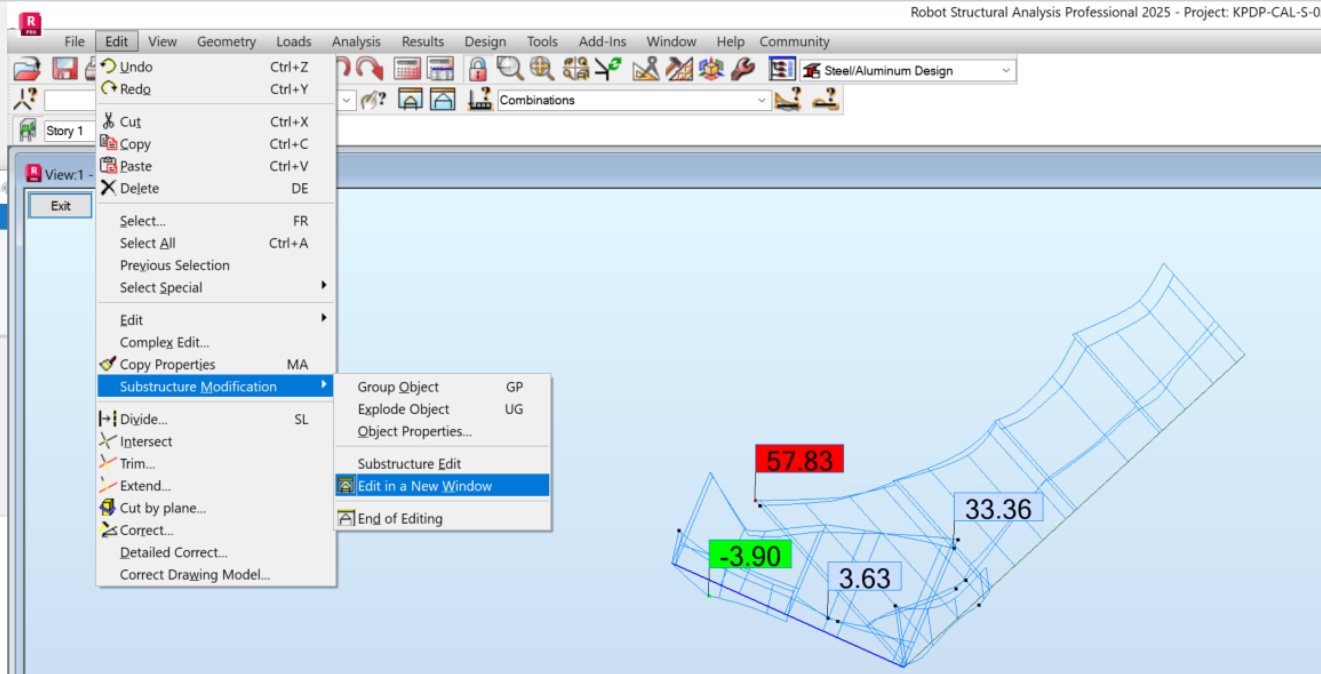Image resolution: width=1321 pixels, height=674 pixels.
Task: Click the red padlock results-lock icon
Action: (x=479, y=68)
